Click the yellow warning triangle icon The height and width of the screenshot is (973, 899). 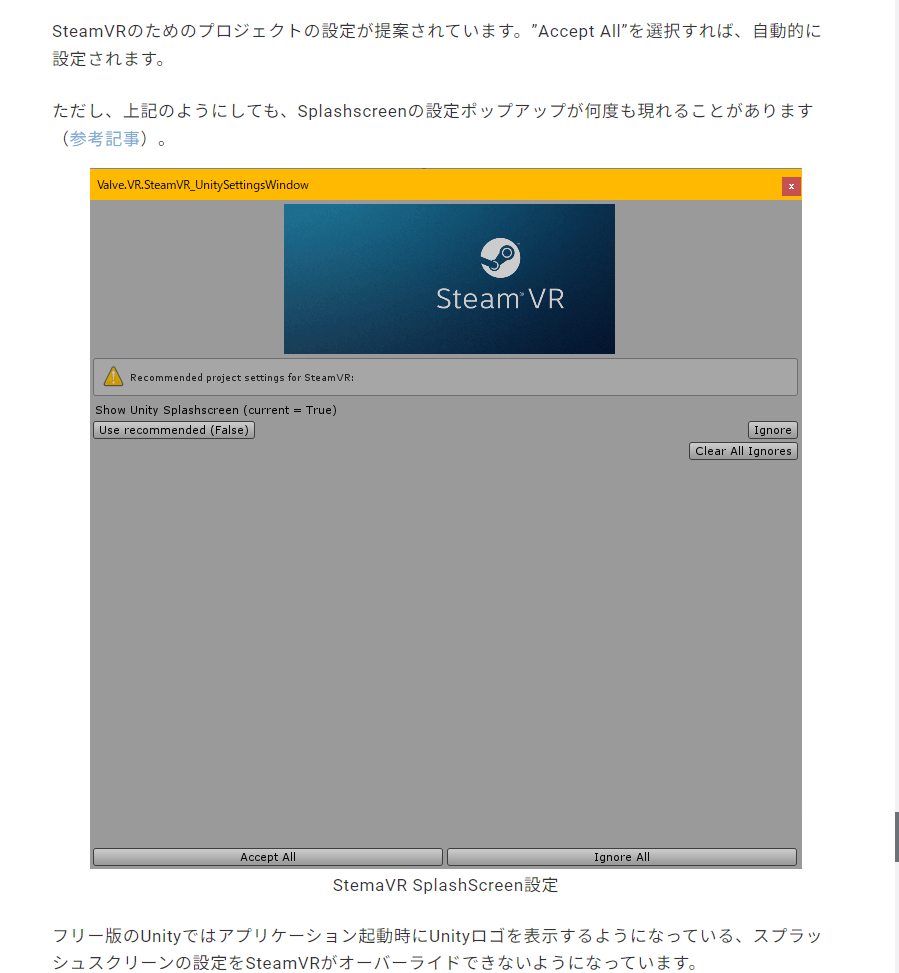tap(113, 377)
